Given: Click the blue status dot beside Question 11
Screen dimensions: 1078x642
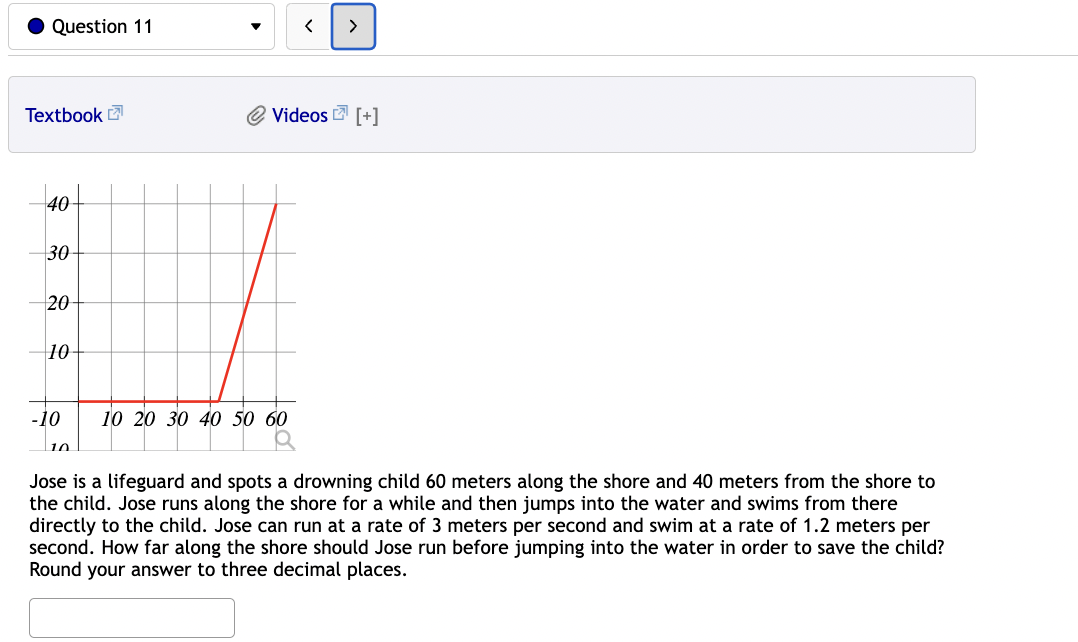Looking at the screenshot, I should [34, 26].
